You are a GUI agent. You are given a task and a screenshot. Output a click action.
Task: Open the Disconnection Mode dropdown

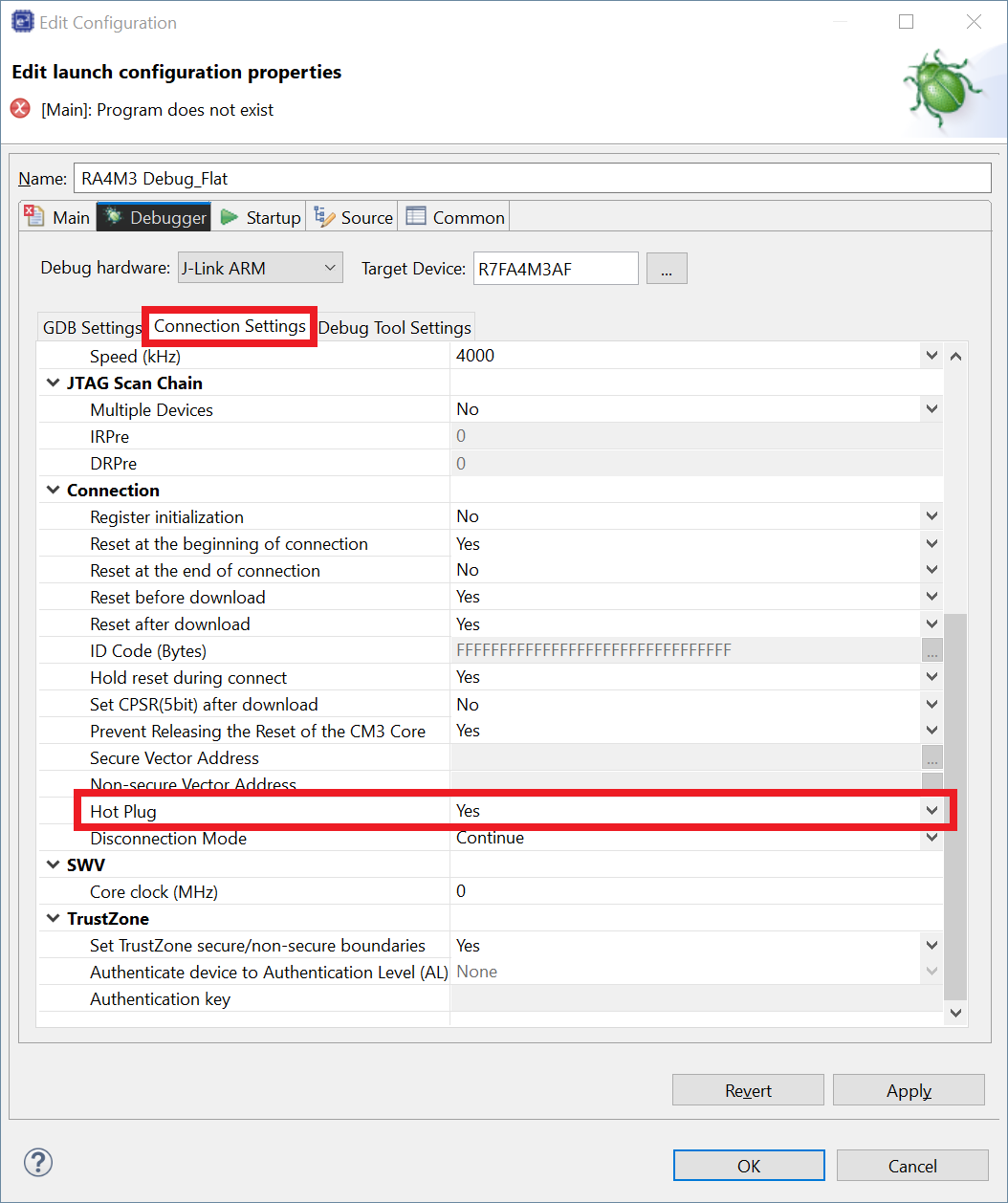click(x=931, y=839)
